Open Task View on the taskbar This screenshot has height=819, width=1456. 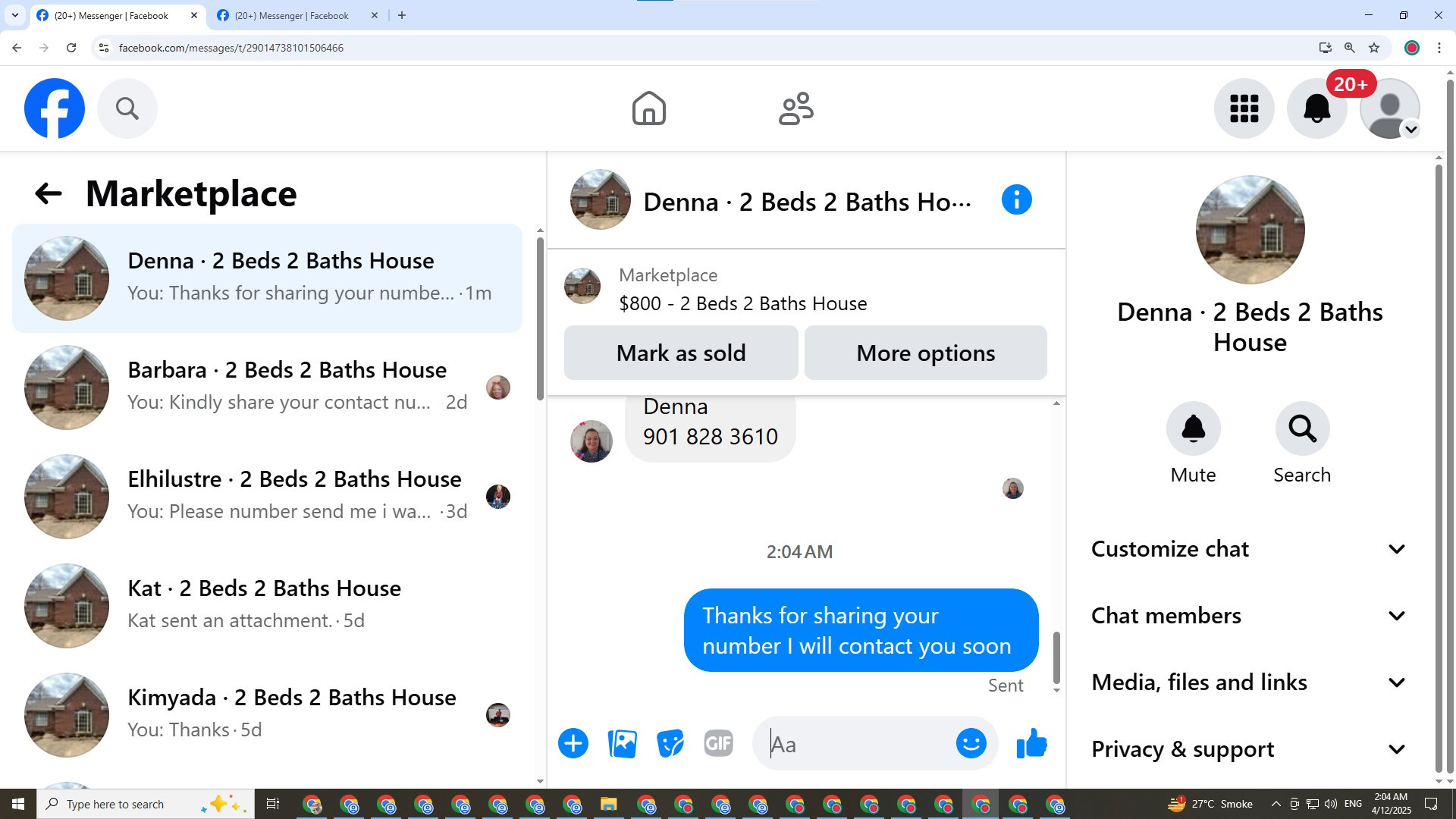(273, 804)
